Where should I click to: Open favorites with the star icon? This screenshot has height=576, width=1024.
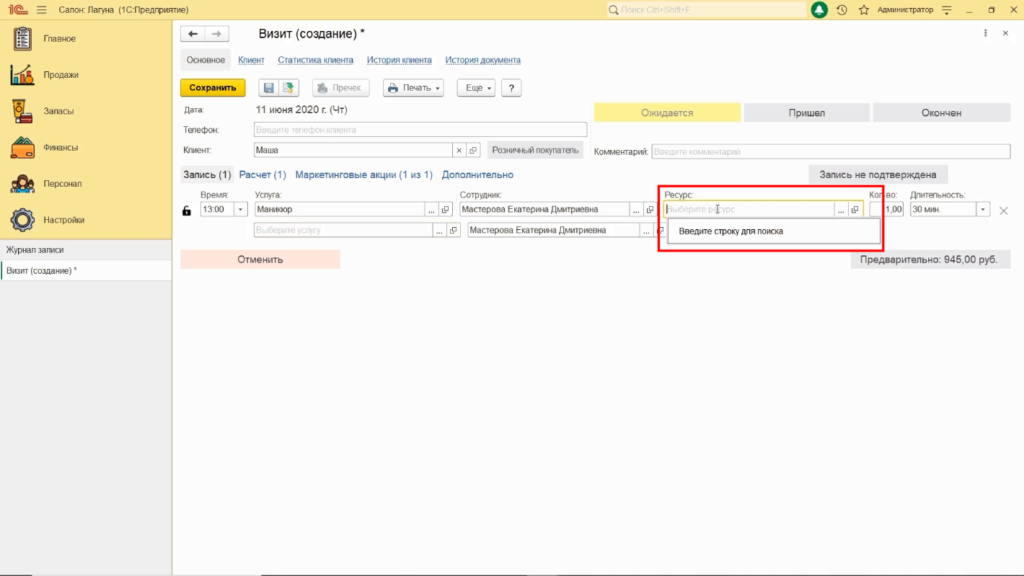pos(864,10)
